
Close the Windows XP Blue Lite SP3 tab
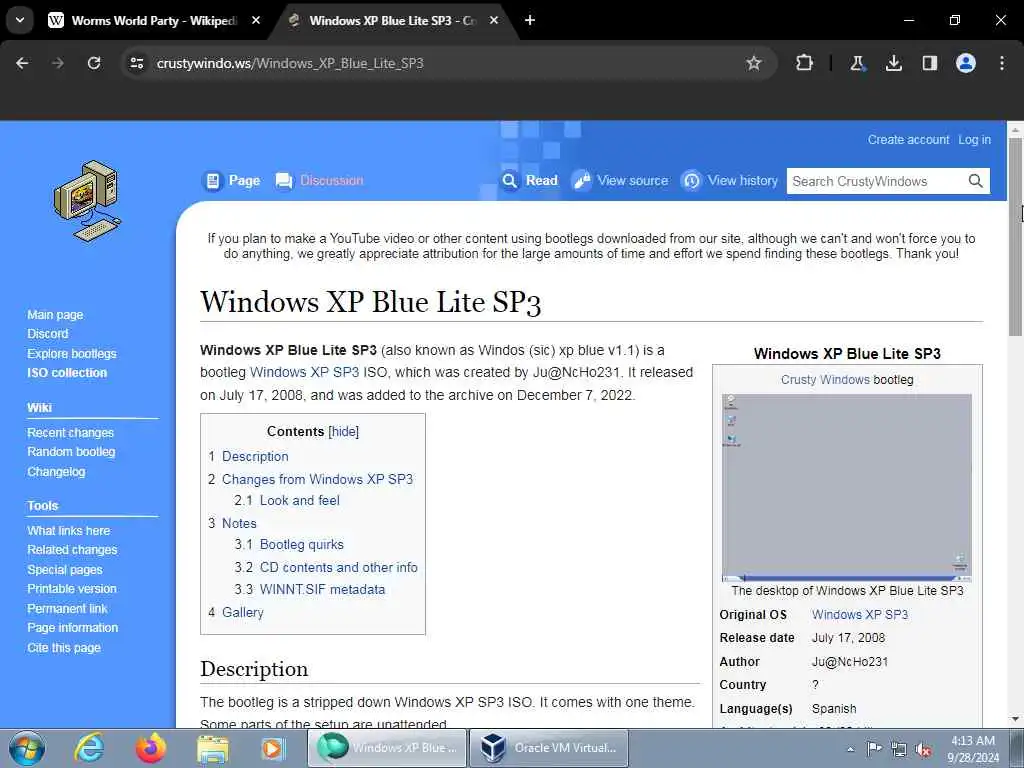[494, 21]
